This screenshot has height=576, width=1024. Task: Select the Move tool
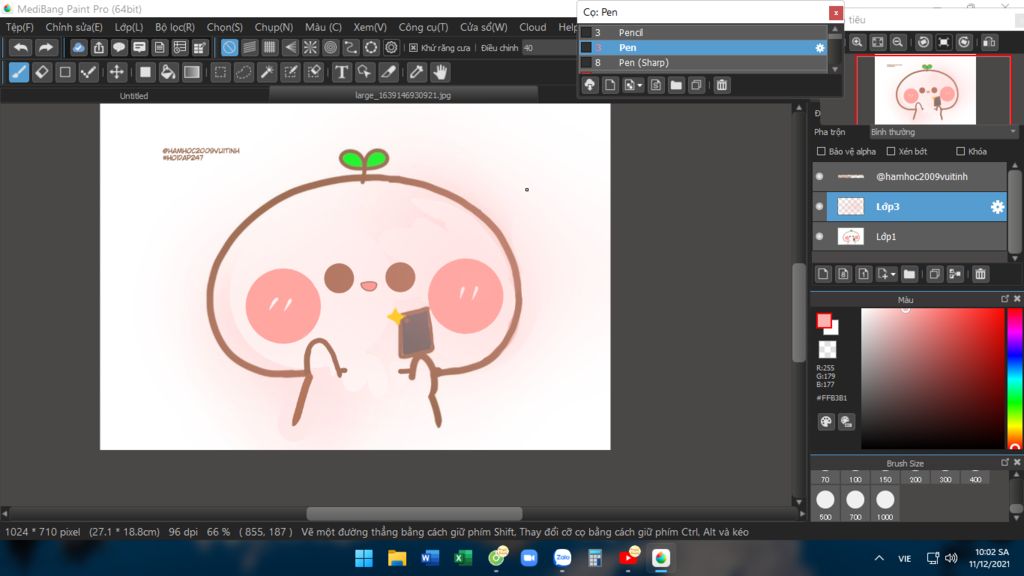coord(116,72)
